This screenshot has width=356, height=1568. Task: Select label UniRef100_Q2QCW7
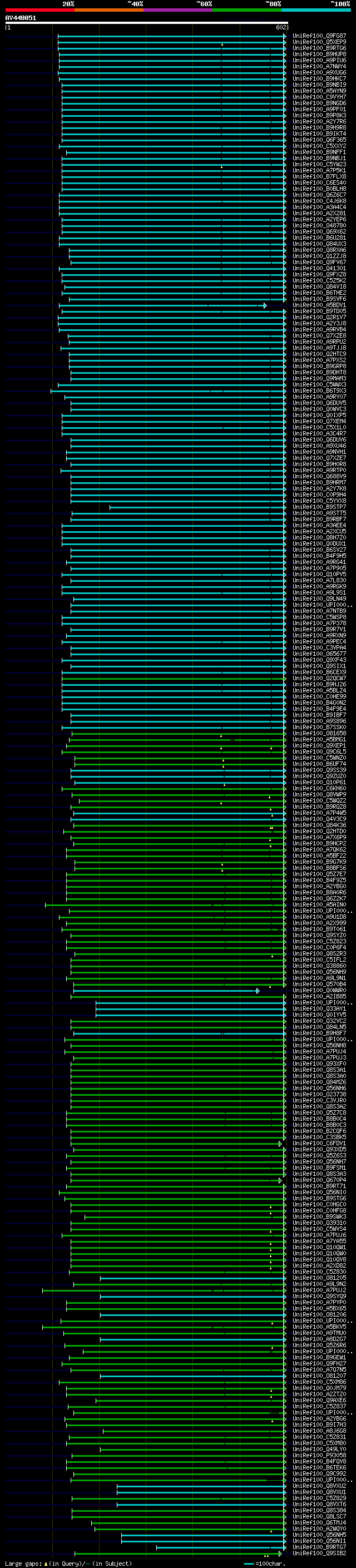tap(319, 678)
